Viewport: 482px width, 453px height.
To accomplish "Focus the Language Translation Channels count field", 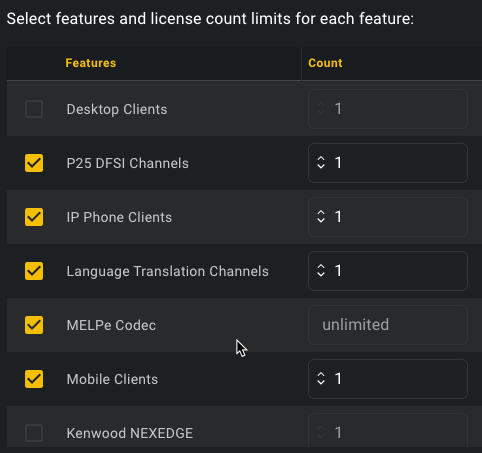I will 388,271.
